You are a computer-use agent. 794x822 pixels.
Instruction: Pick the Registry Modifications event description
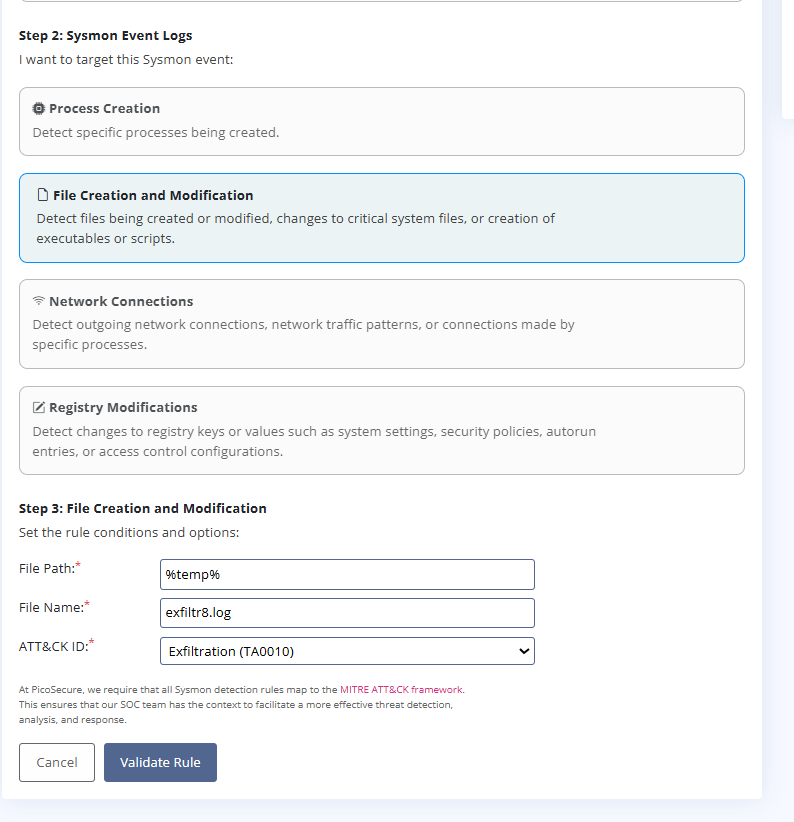[314, 441]
